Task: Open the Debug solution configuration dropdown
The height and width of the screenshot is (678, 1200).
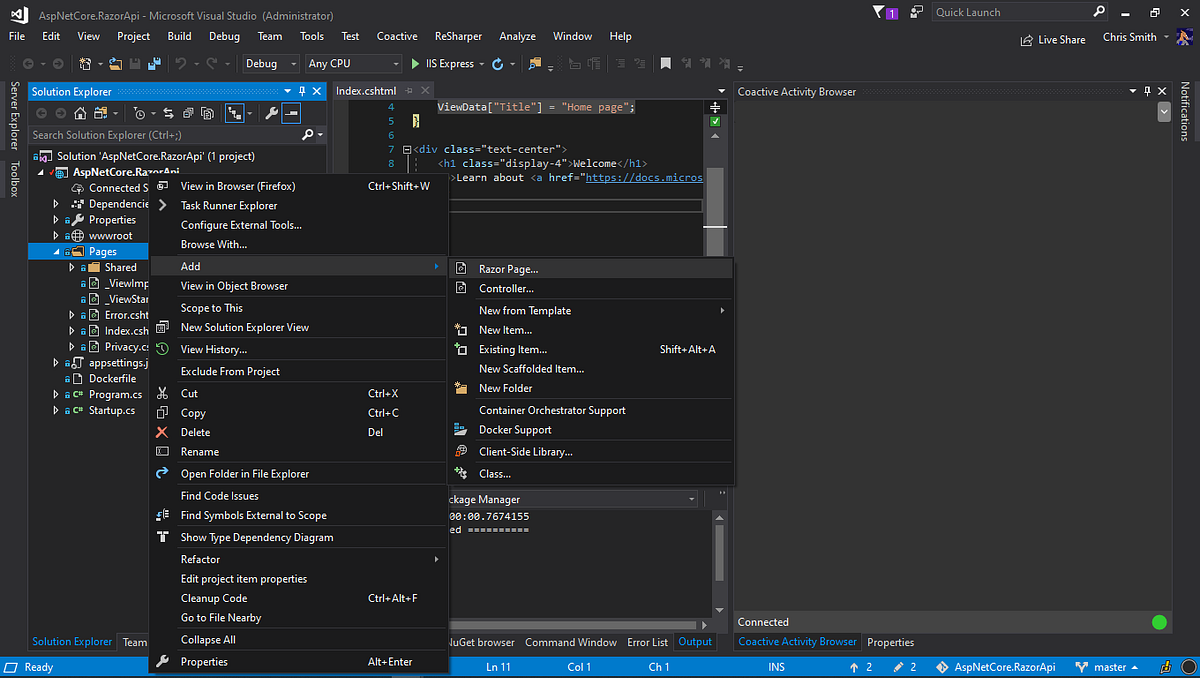Action: pyautogui.click(x=270, y=63)
